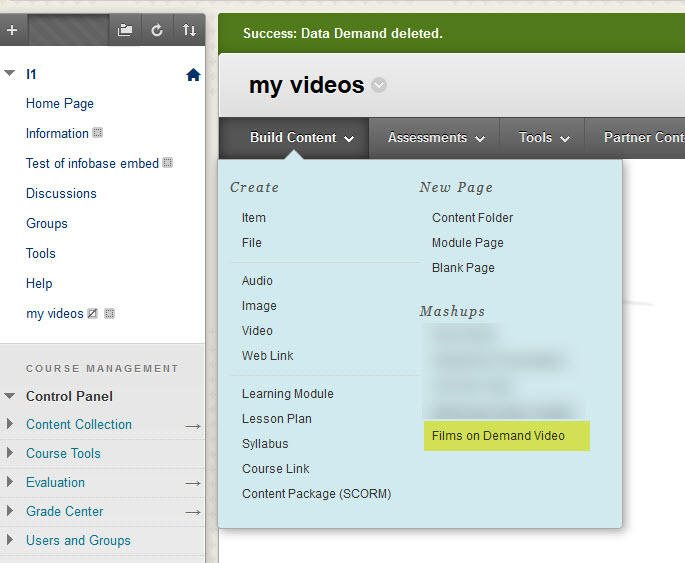Click the arrow icon beside Evaluation
Screen dimensions: 685x563
193,484
